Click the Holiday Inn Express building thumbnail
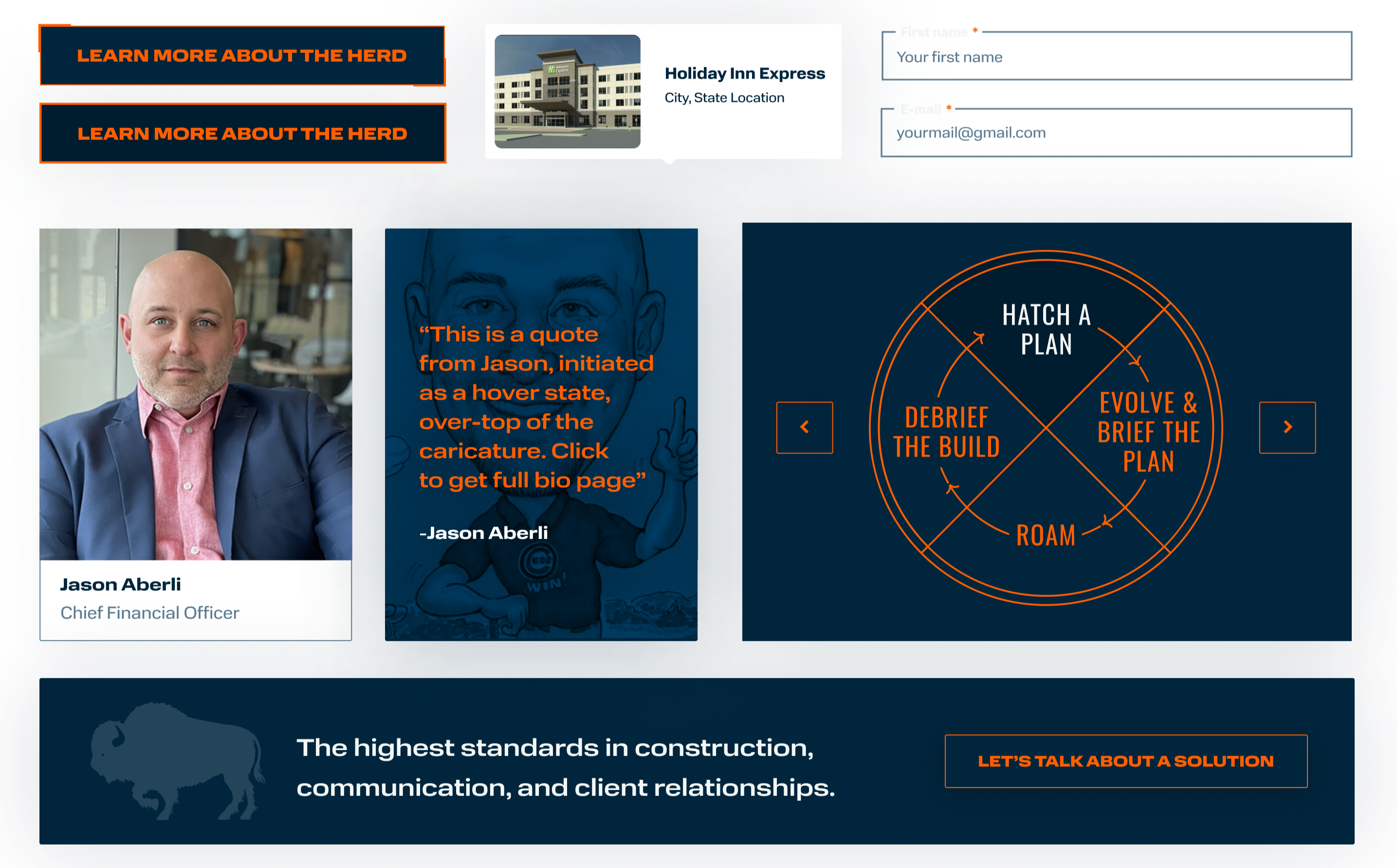The height and width of the screenshot is (868, 1397). coord(567,91)
